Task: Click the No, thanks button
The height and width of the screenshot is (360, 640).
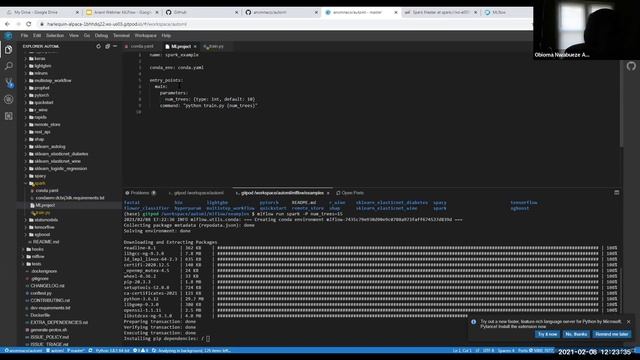Action: (576, 334)
